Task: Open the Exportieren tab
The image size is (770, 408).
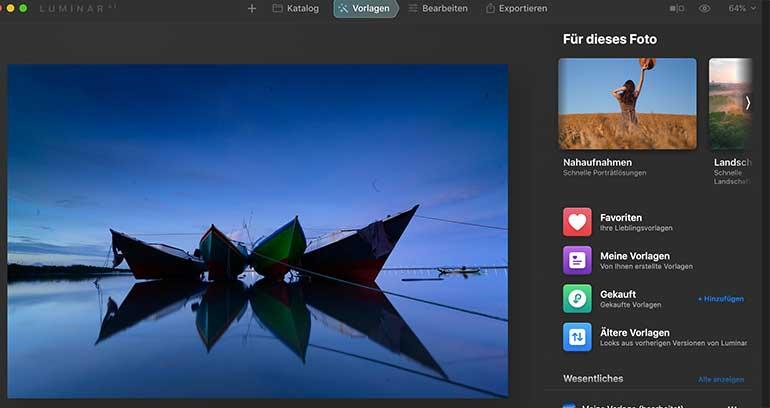Action: (x=516, y=8)
